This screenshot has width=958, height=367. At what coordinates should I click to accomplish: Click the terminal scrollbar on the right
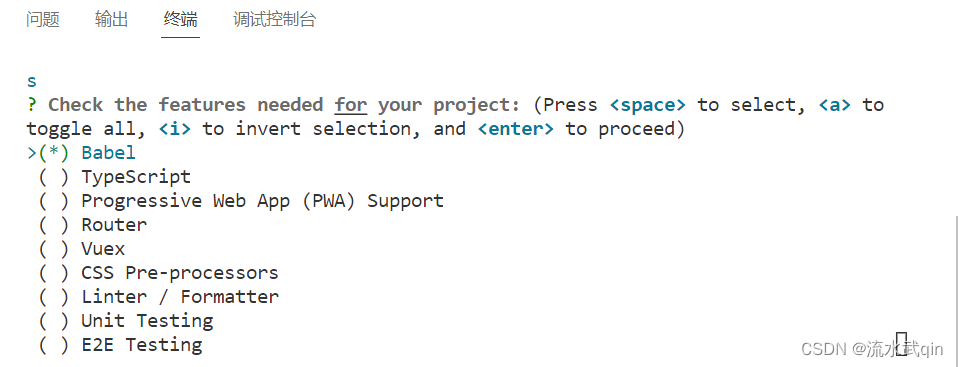(x=954, y=290)
